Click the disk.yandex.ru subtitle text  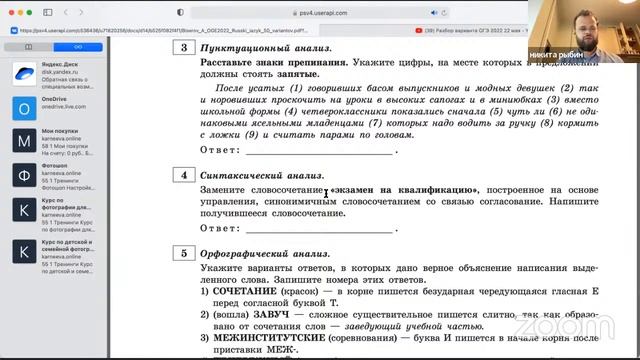coord(60,72)
